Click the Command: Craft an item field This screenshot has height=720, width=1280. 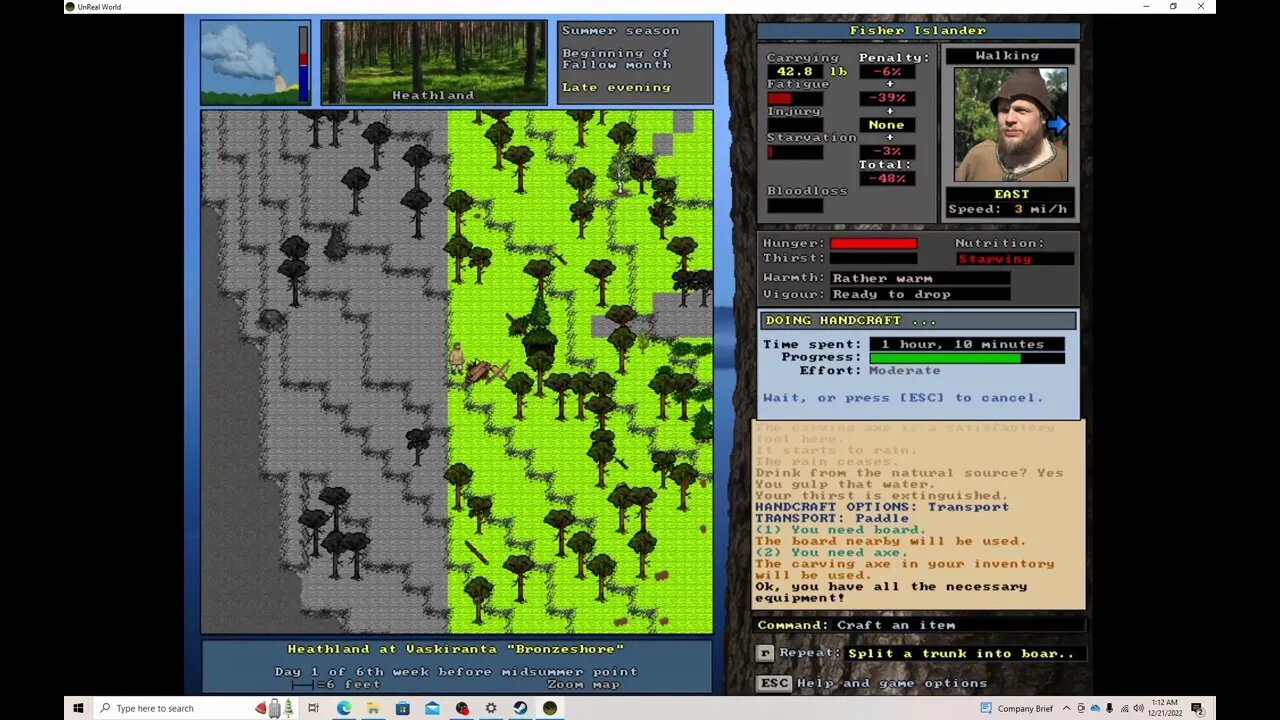click(x=919, y=625)
